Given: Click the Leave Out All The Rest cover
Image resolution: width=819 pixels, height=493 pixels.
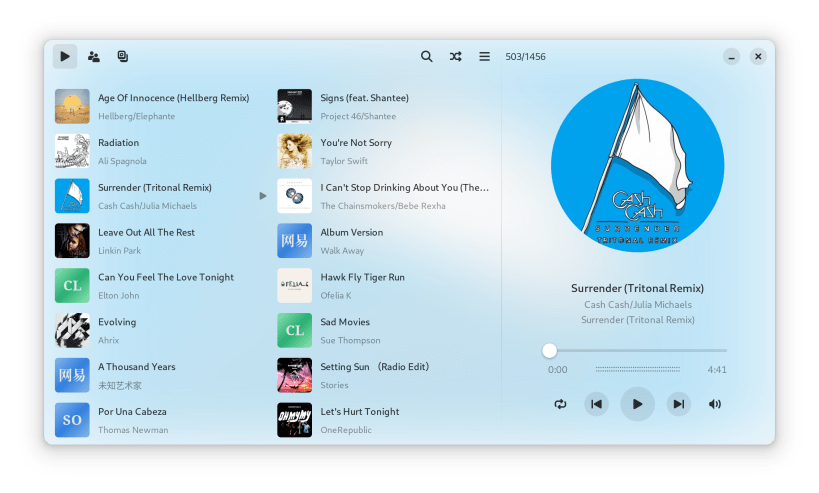Looking at the screenshot, I should 72,241.
